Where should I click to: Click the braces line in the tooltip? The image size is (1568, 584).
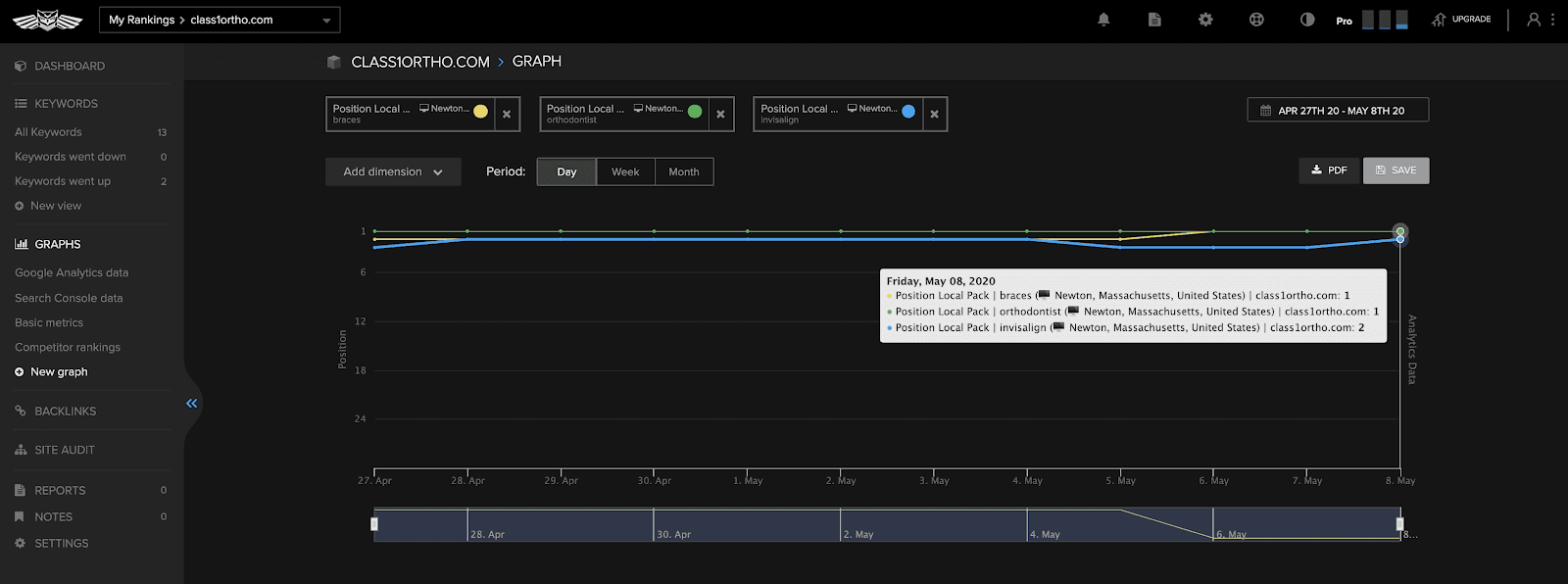click(x=1118, y=295)
